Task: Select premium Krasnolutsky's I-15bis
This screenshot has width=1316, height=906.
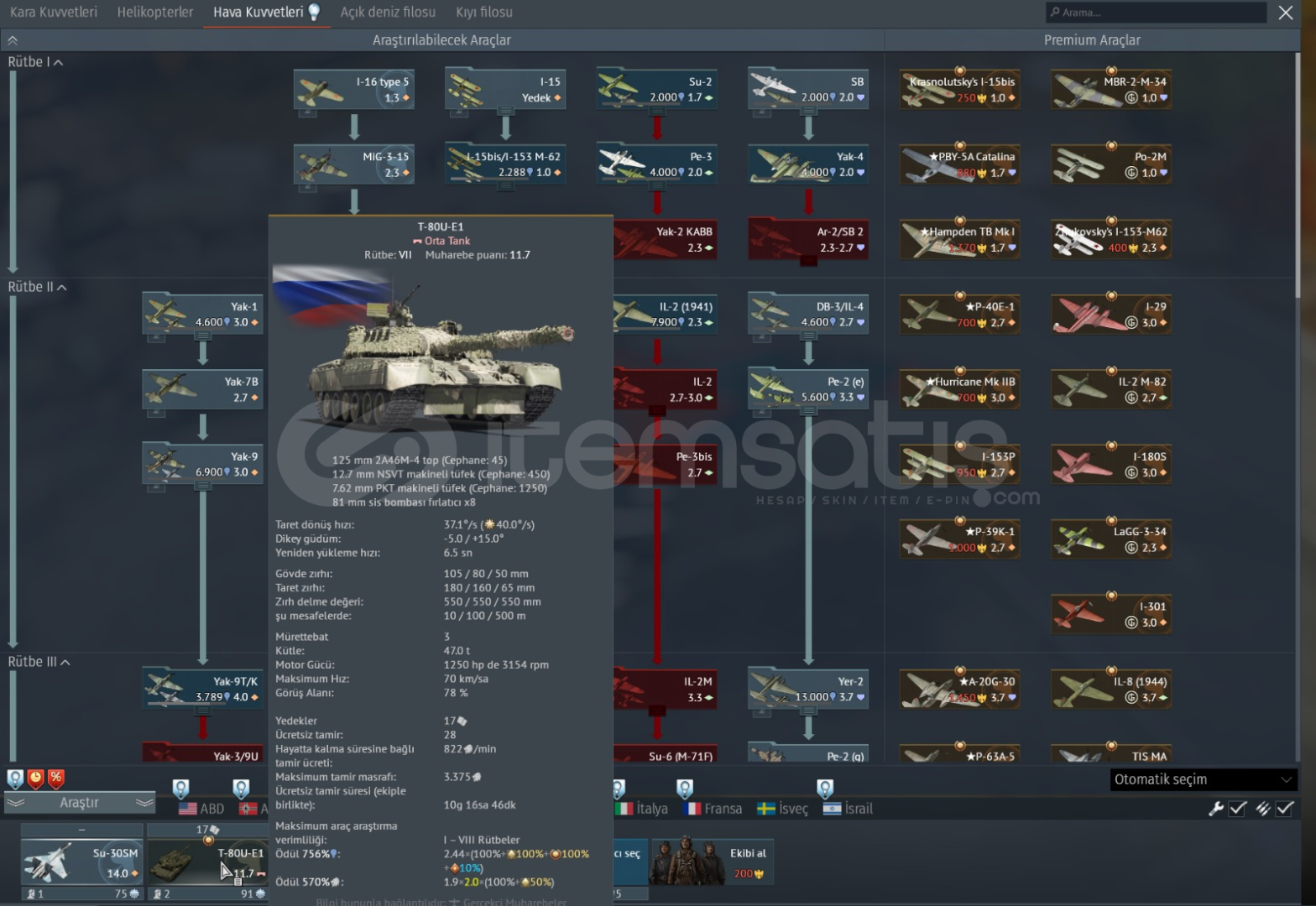Action: (960, 90)
